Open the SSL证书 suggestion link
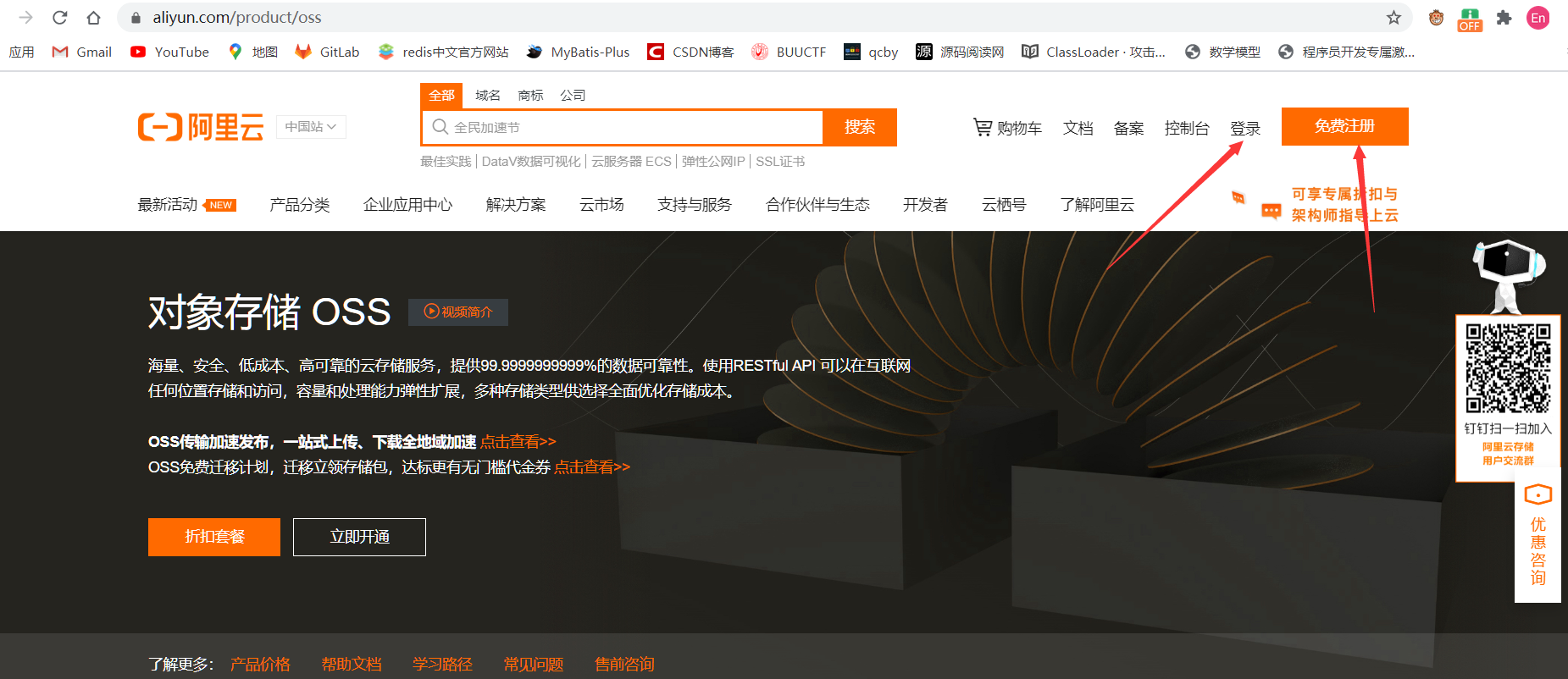Screen dimensions: 1568x679 tap(780, 162)
